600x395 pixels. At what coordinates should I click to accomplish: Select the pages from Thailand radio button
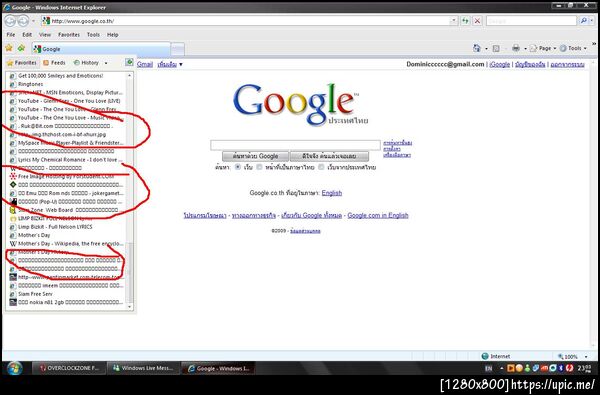click(x=321, y=167)
